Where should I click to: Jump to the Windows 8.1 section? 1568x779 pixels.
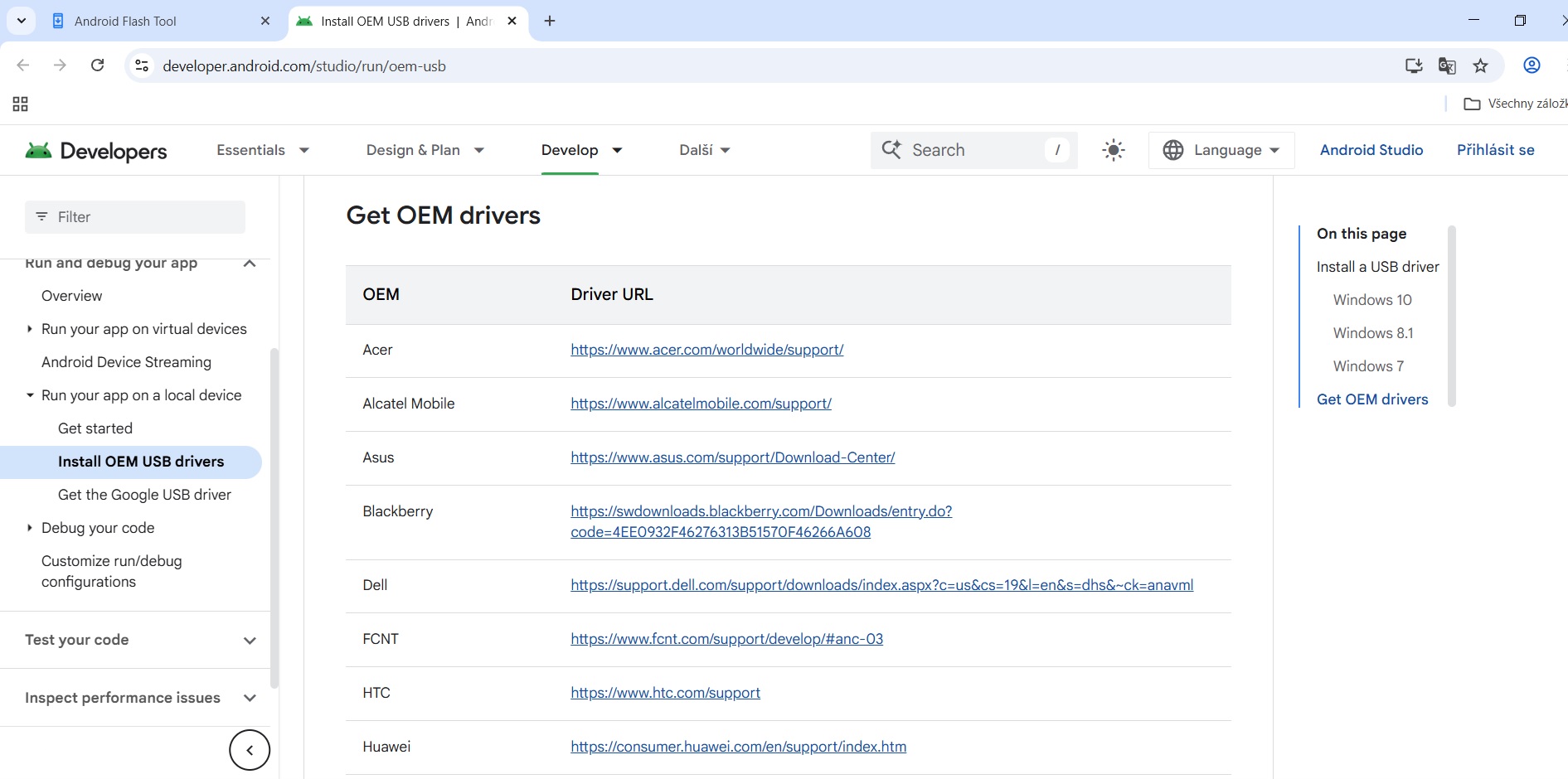click(1373, 333)
